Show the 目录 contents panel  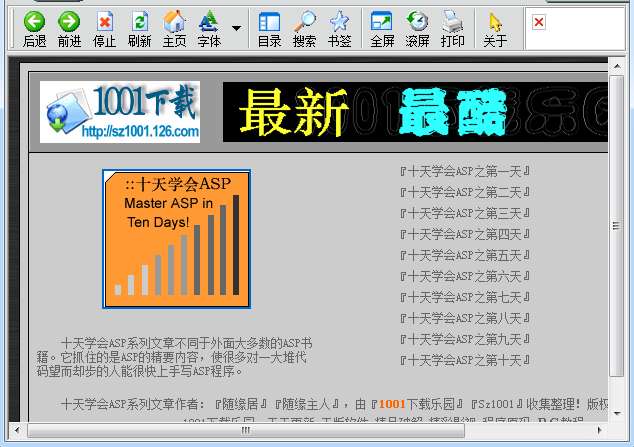pyautogui.click(x=269, y=22)
